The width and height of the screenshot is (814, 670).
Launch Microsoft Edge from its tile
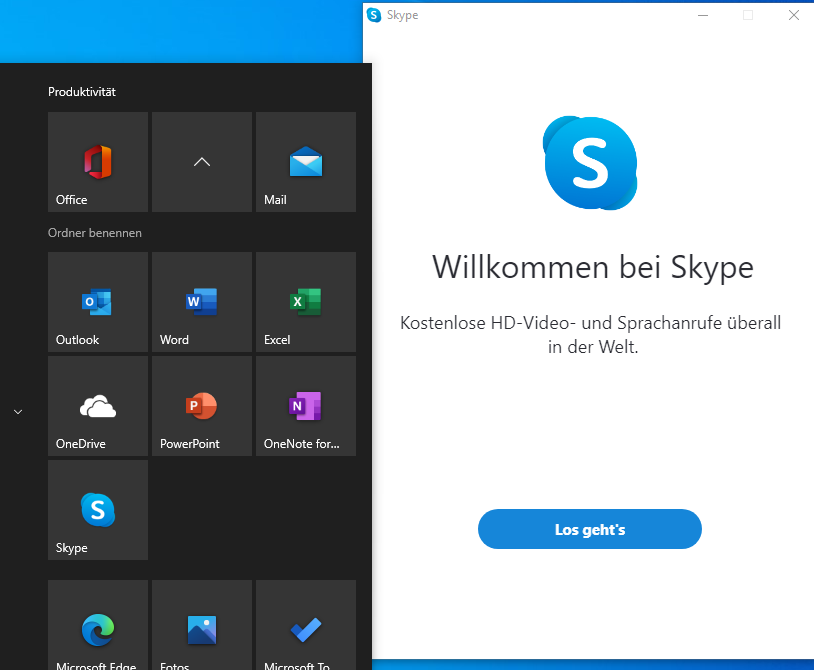pos(98,625)
